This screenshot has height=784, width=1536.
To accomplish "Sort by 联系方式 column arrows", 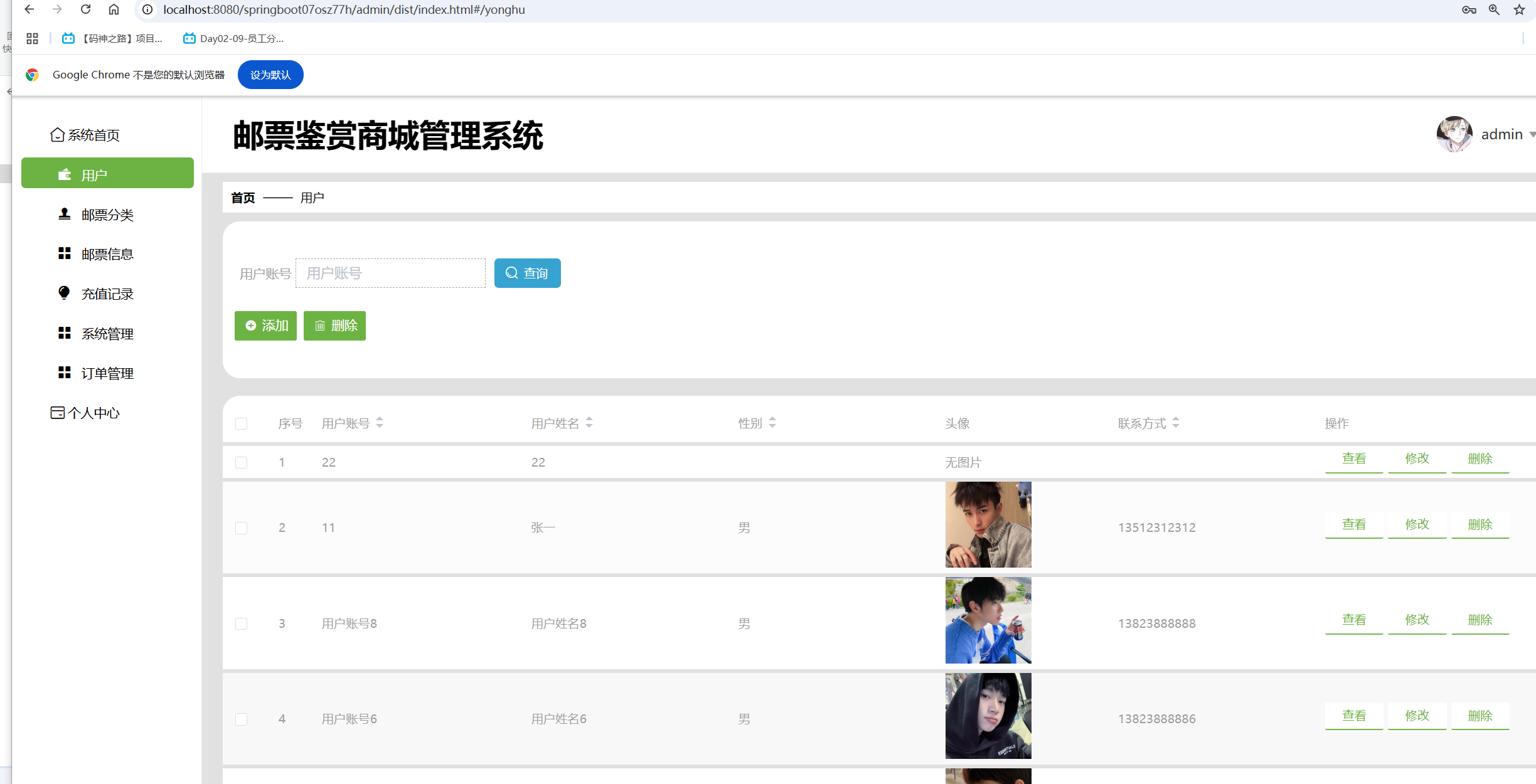I will coord(1176,423).
